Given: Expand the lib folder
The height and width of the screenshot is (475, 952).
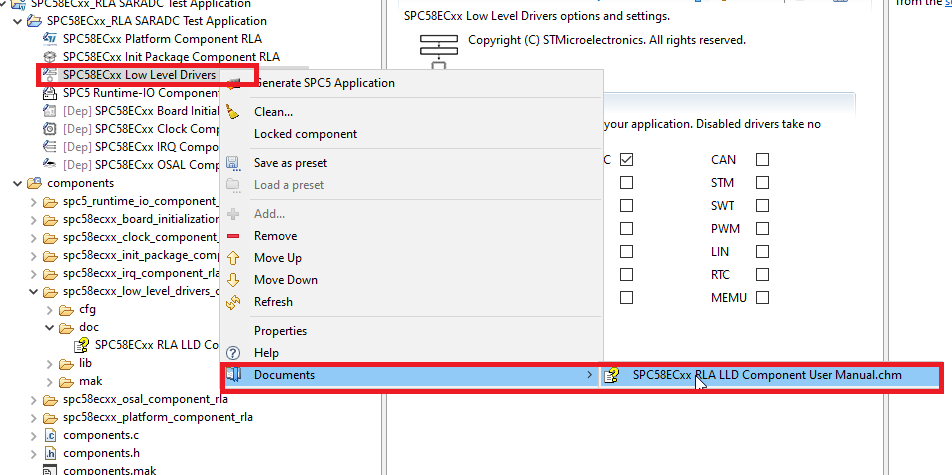Looking at the screenshot, I should 50,364.
